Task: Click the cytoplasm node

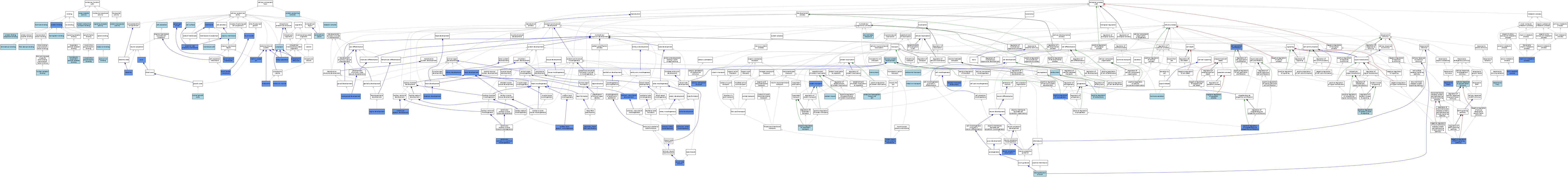Action: 279,47
